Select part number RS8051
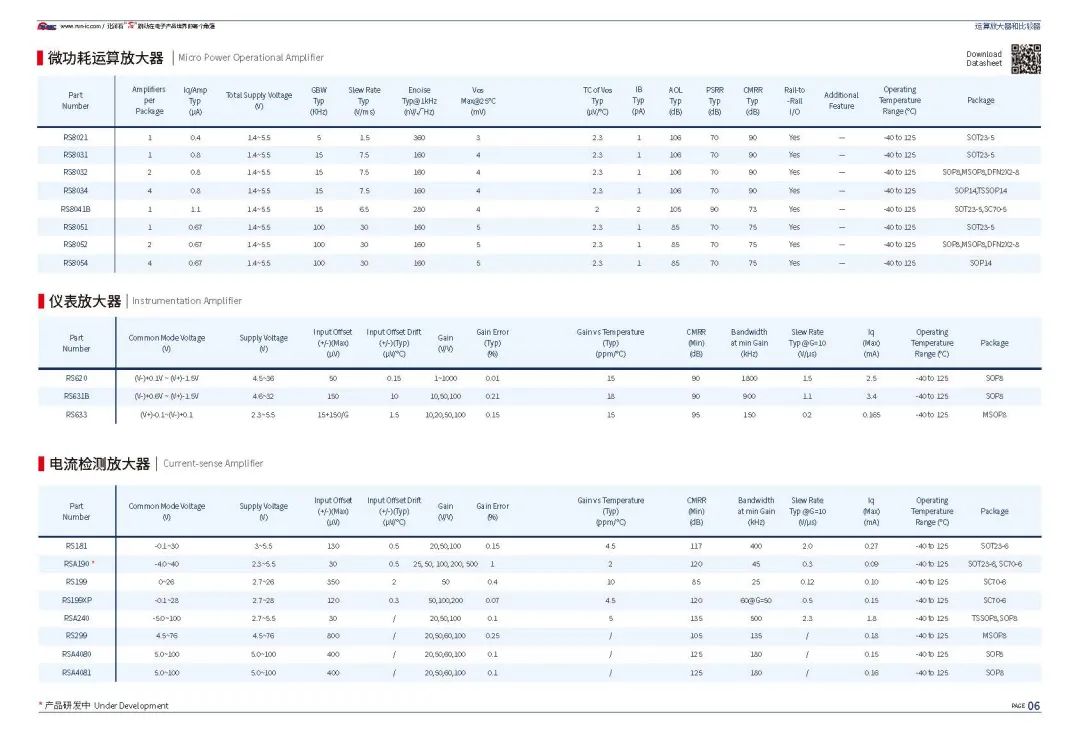1080x733 pixels. (x=76, y=227)
